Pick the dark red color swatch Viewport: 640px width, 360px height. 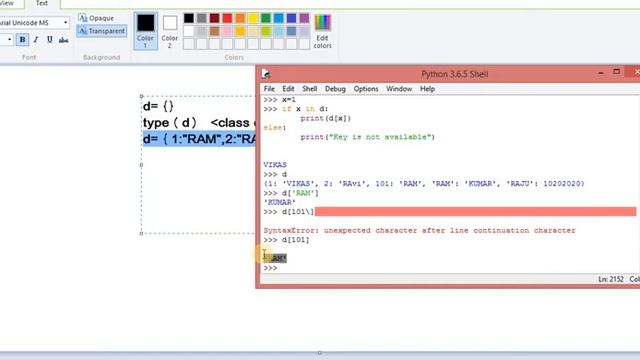(x=214, y=18)
